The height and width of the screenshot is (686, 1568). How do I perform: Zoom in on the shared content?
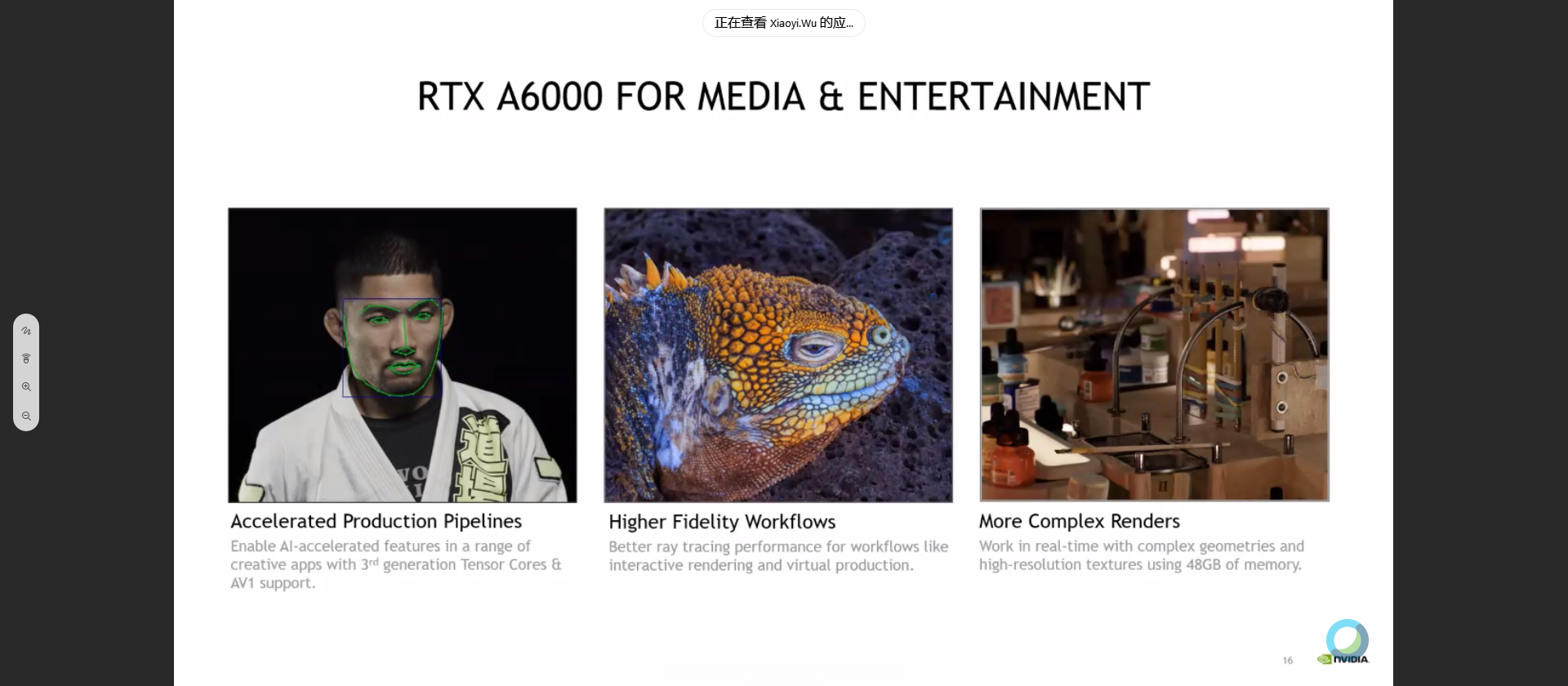pos(26,387)
